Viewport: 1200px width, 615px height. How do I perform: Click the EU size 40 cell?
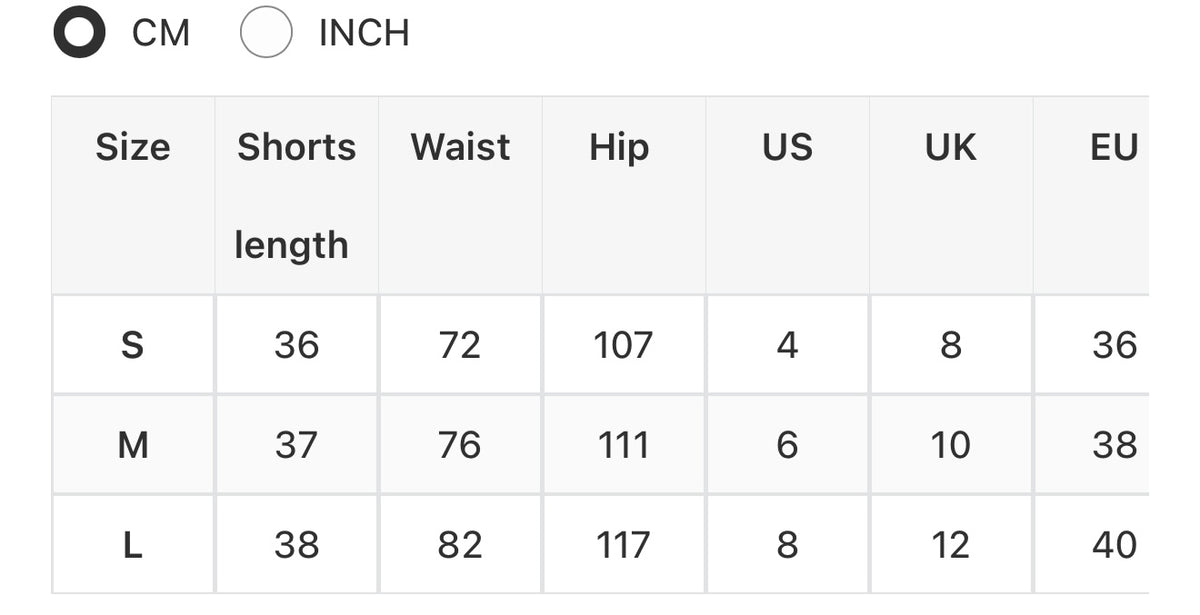(x=1092, y=544)
